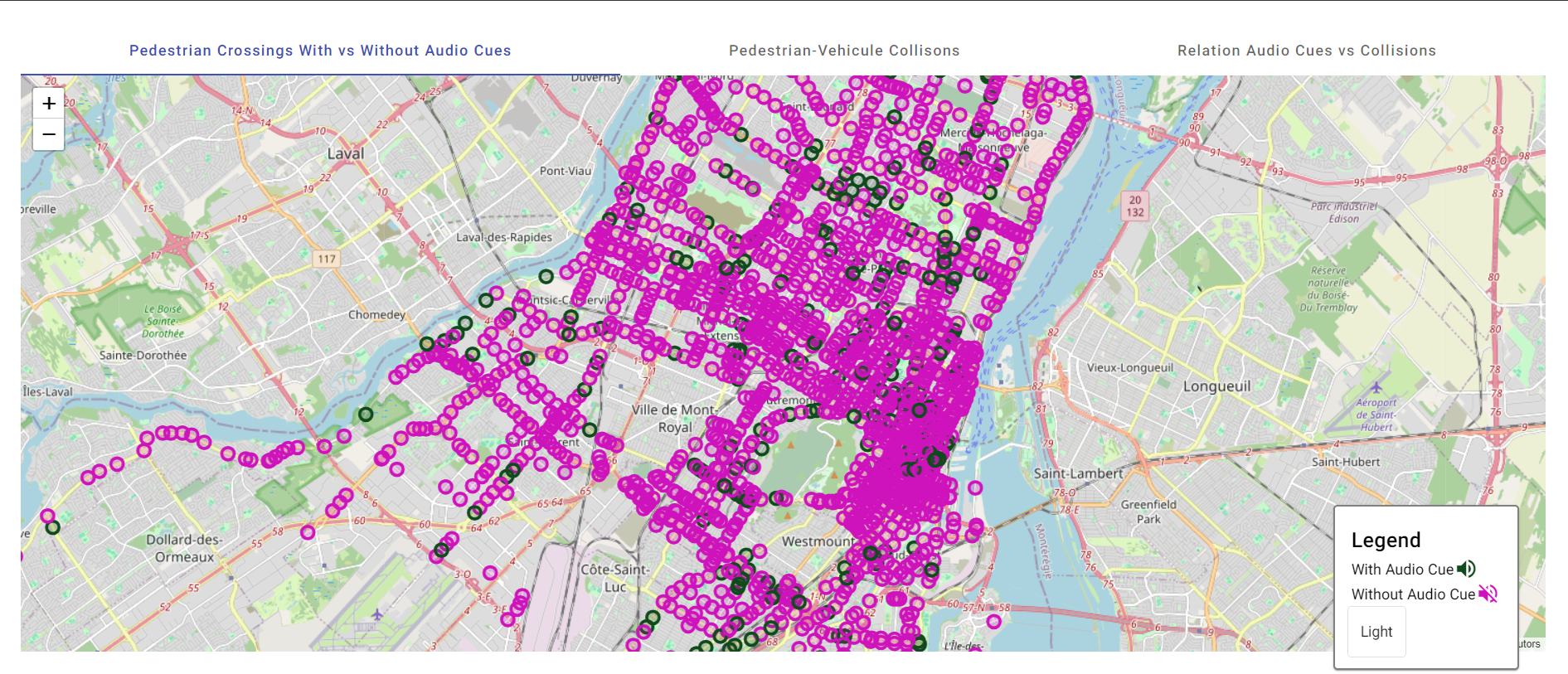The height and width of the screenshot is (674, 1568).
Task: Click the Legend title in the legend box
Action: click(x=1386, y=540)
